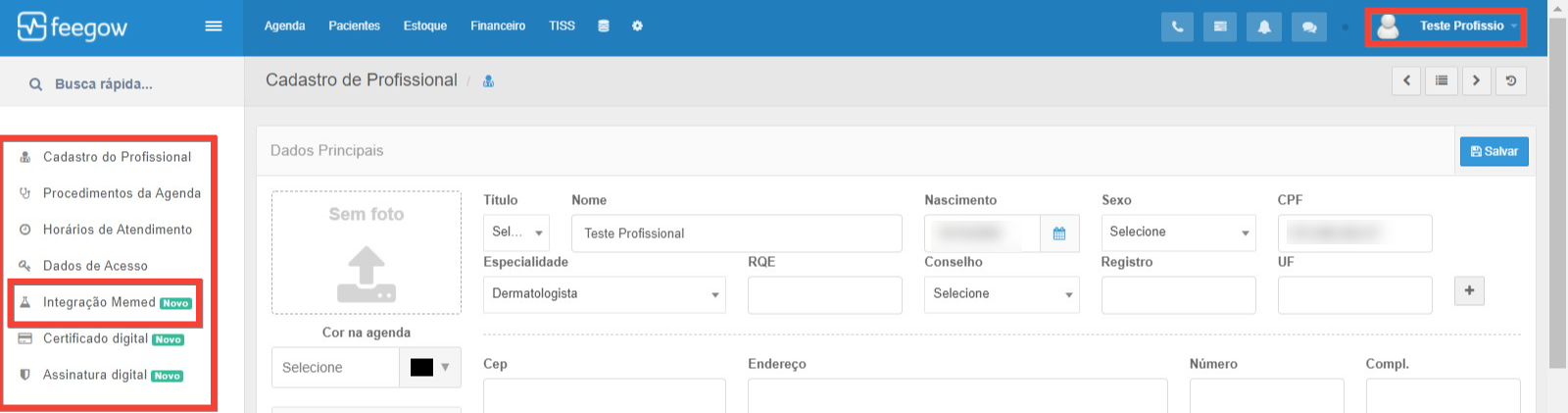The image size is (1568, 413).
Task: Click the UF input field
Action: (1354, 294)
